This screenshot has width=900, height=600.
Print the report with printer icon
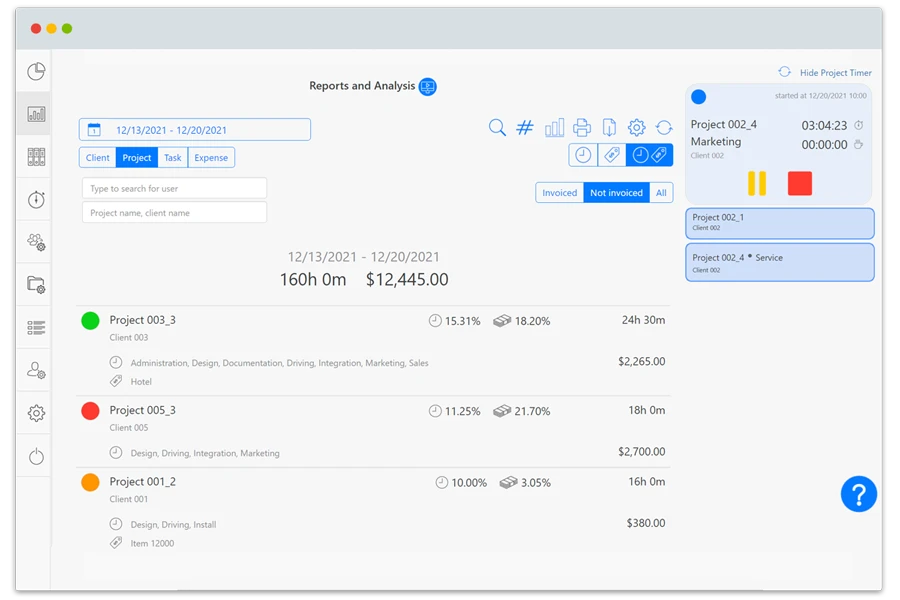point(582,128)
